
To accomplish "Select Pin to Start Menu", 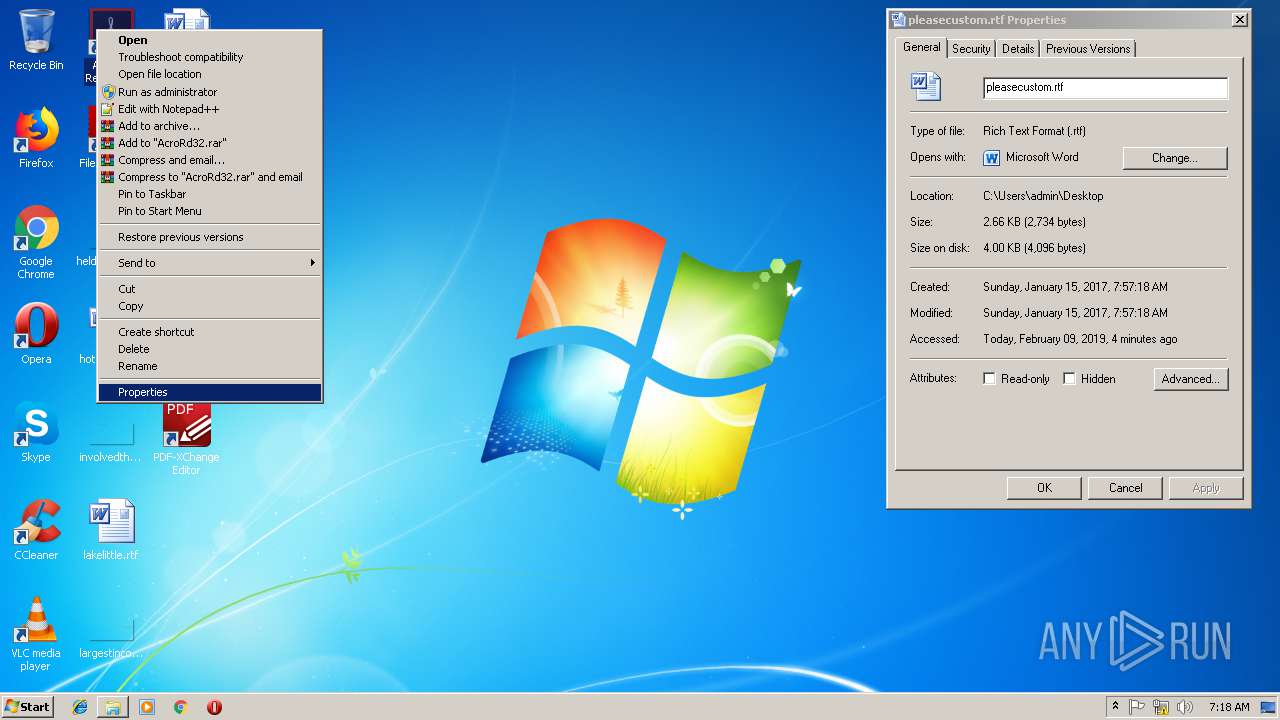I will (x=210, y=211).
